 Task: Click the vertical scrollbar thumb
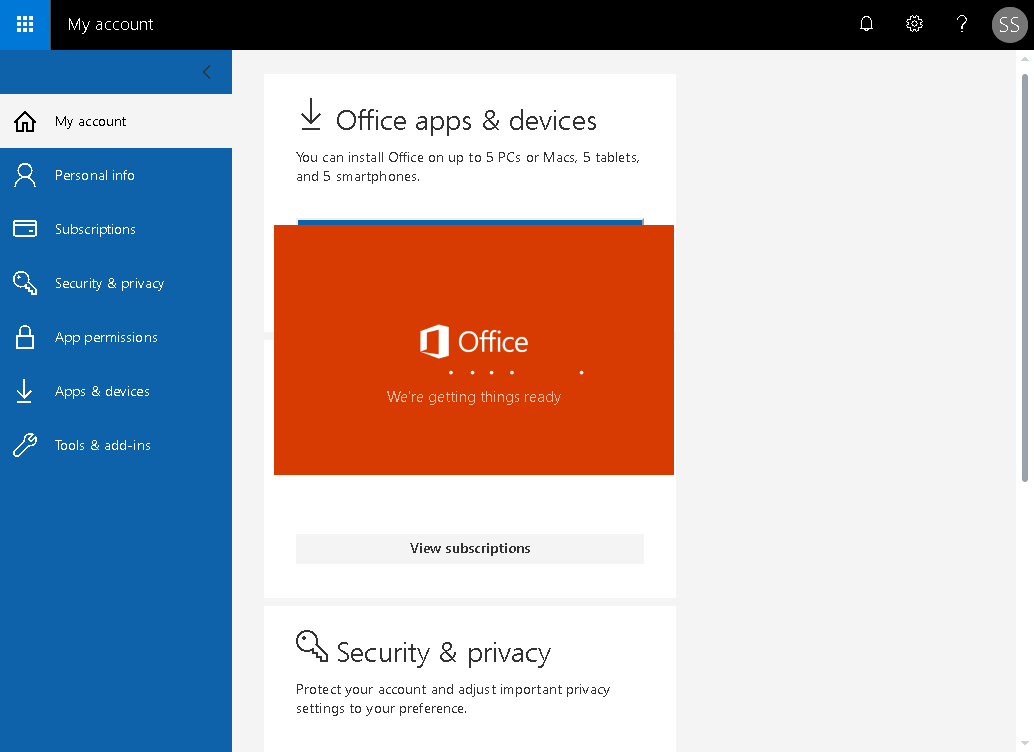pyautogui.click(x=1025, y=278)
